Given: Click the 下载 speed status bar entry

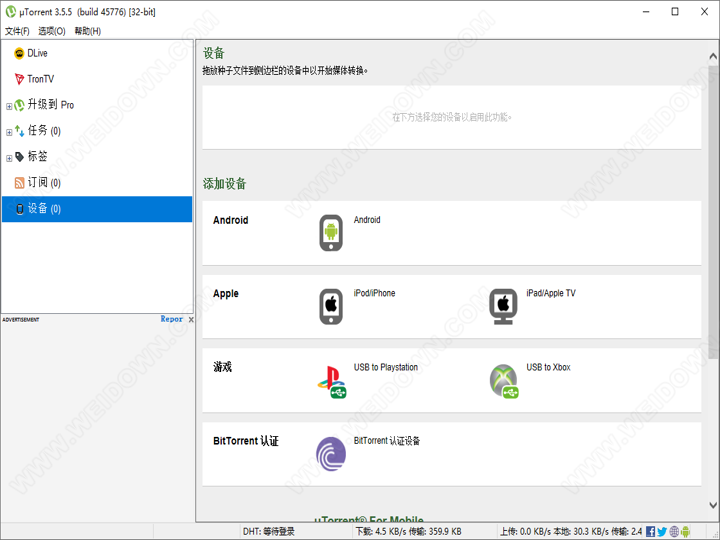Looking at the screenshot, I should pyautogui.click(x=409, y=532).
